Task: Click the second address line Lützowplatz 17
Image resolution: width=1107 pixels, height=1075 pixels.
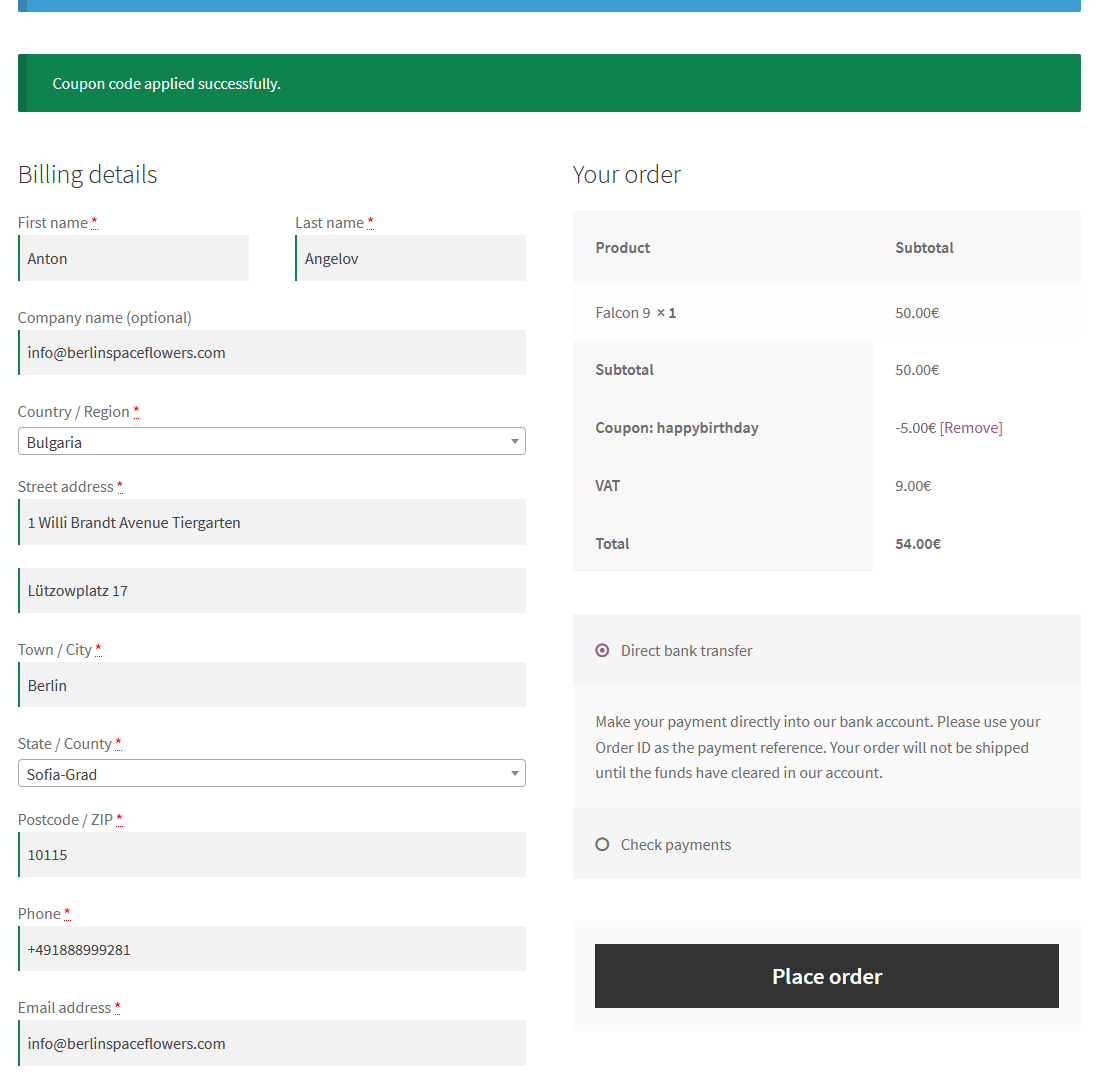Action: (x=271, y=590)
